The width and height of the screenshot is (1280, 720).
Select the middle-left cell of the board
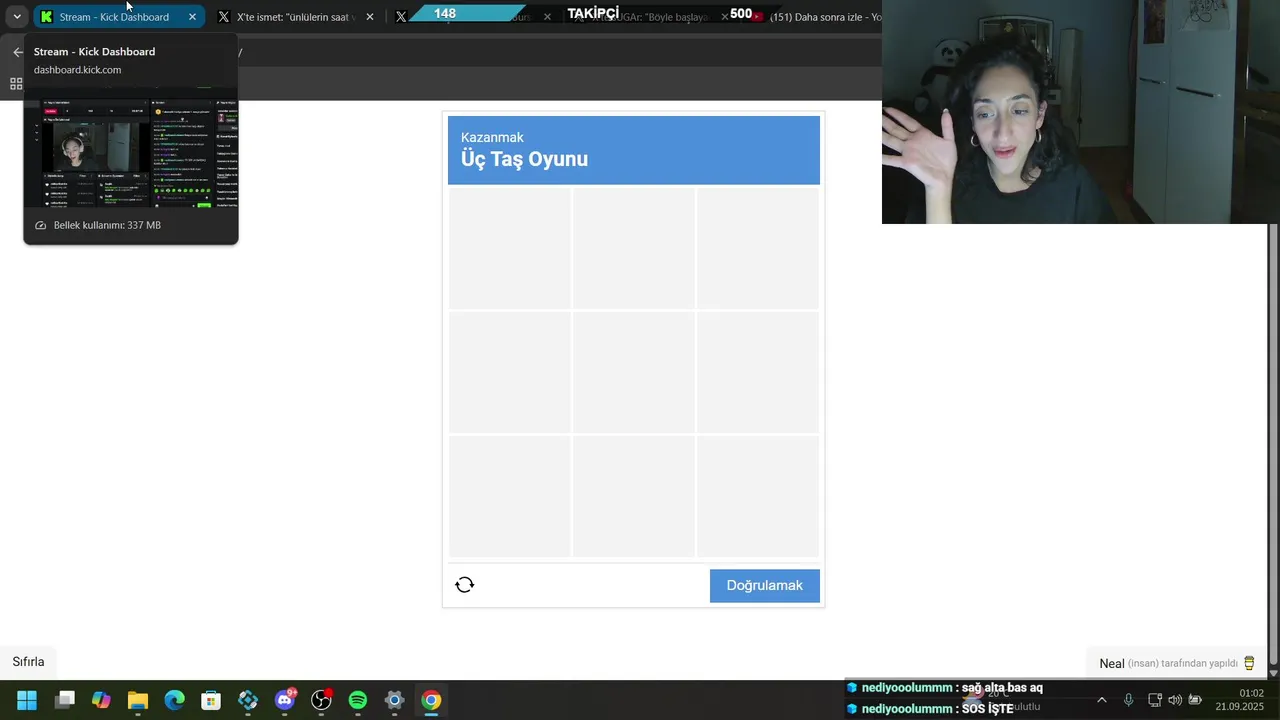[x=510, y=372]
